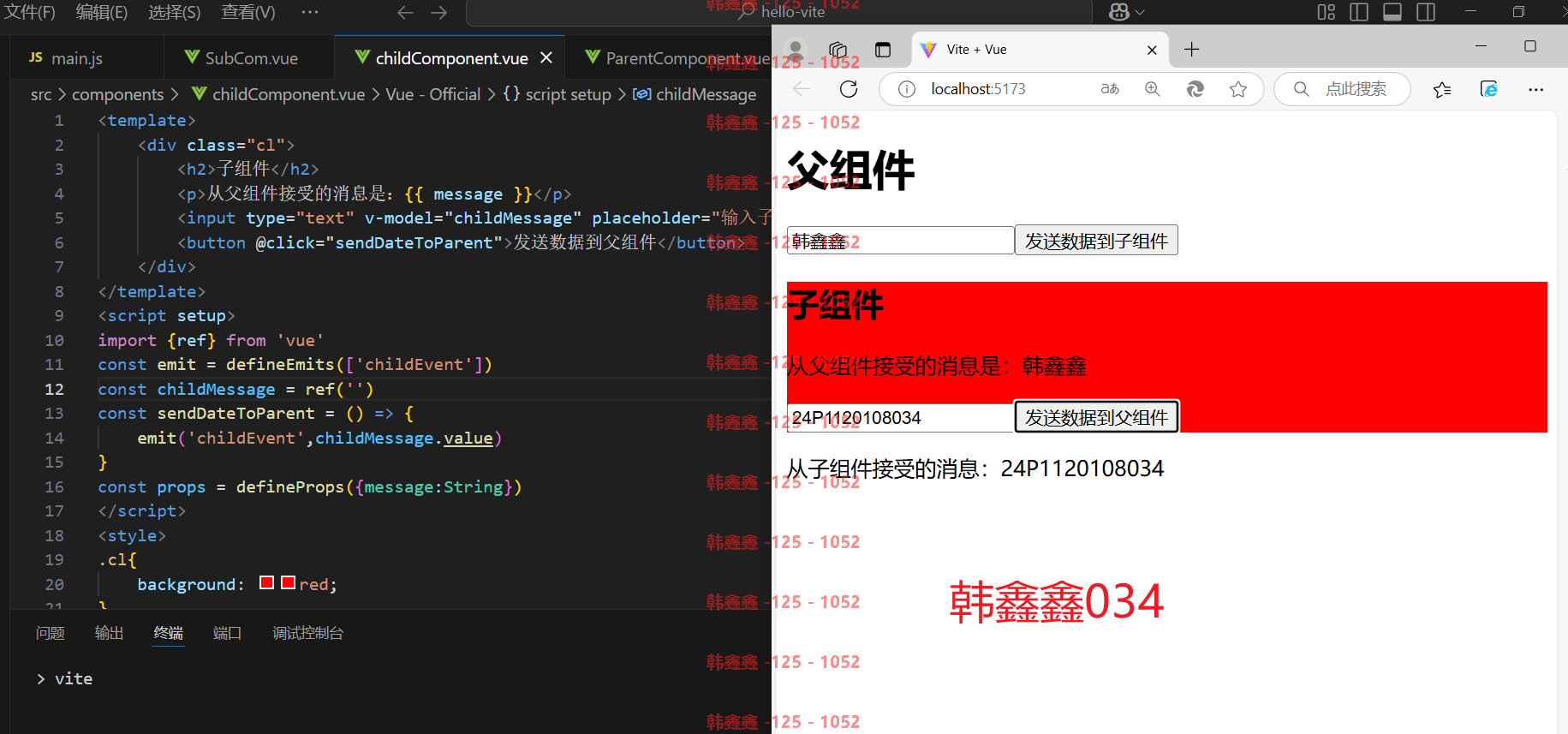Open Edge settings and more (...) menu
Screen dimensions: 1568x734
(1535, 89)
